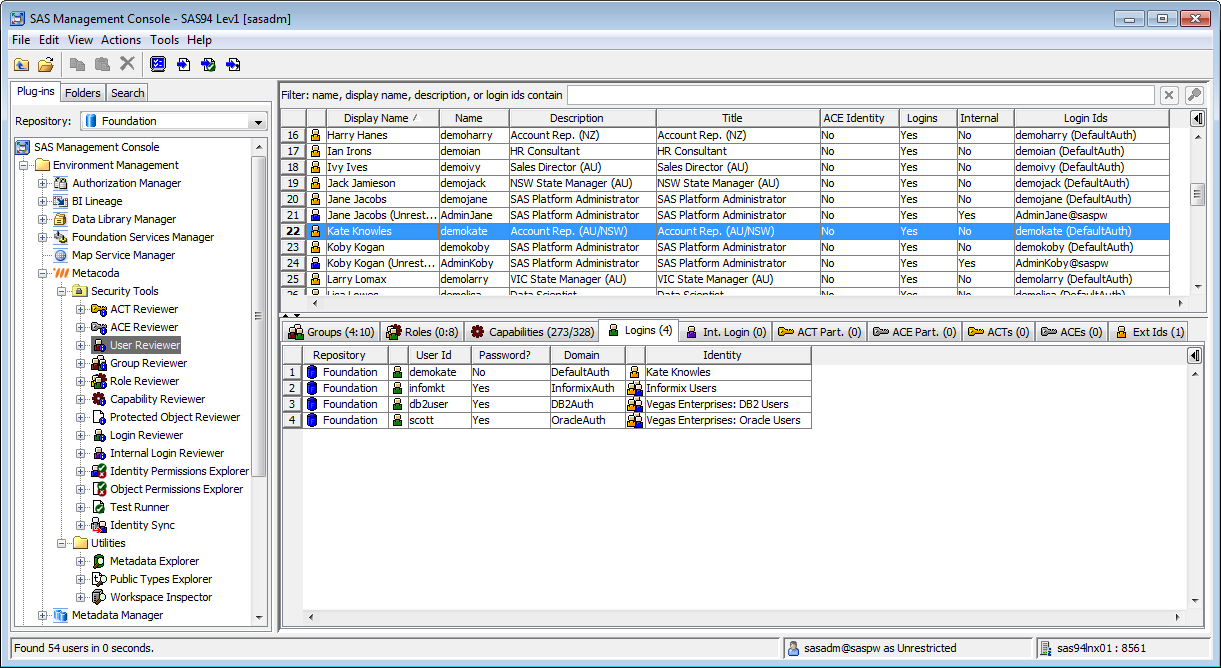Click the Metacoda logo icon in tree

tap(60, 273)
